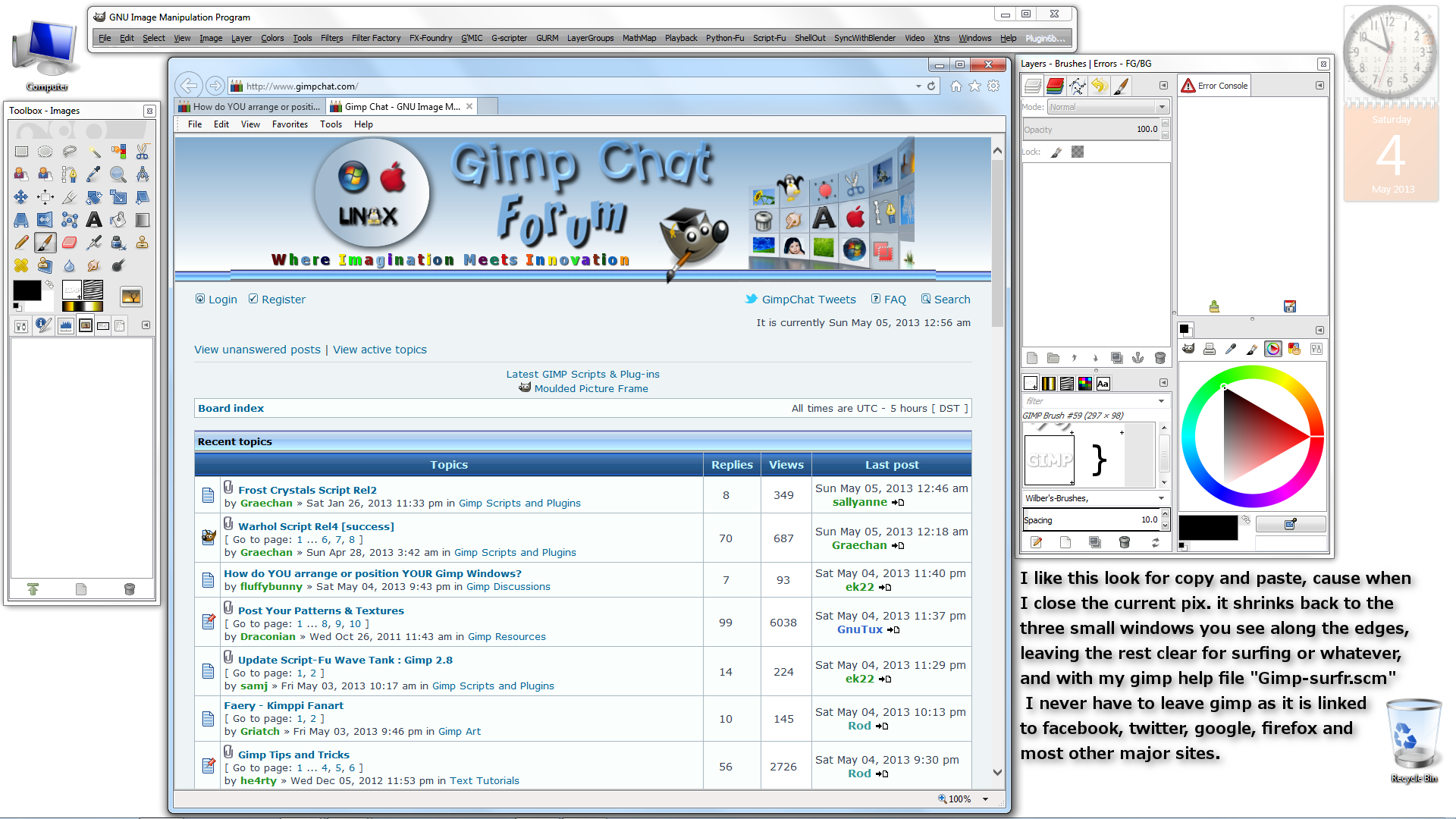Select the Smudge tool
Viewport: 1456px width, 819px height.
click(x=94, y=265)
